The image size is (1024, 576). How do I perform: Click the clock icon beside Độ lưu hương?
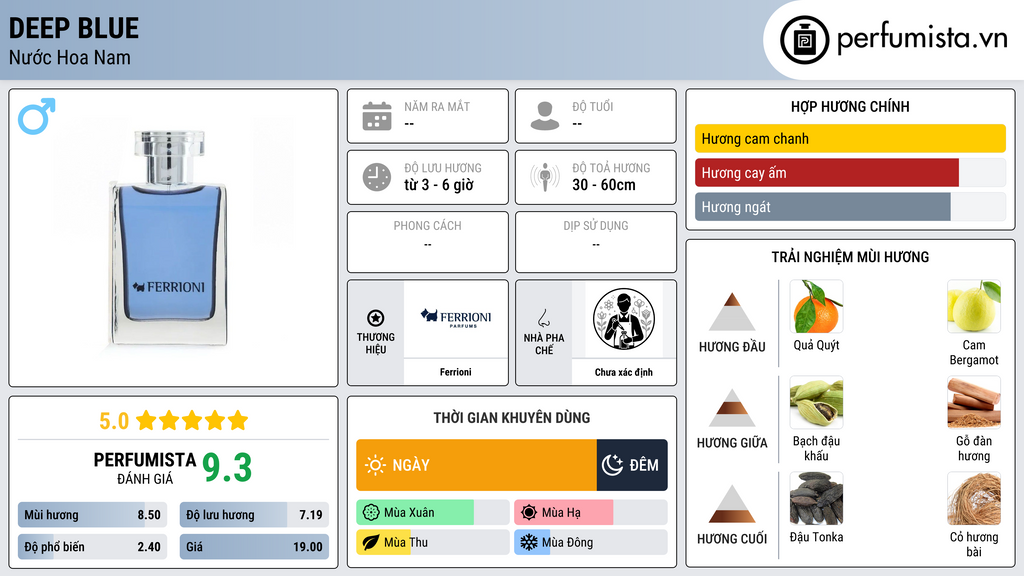click(x=377, y=177)
